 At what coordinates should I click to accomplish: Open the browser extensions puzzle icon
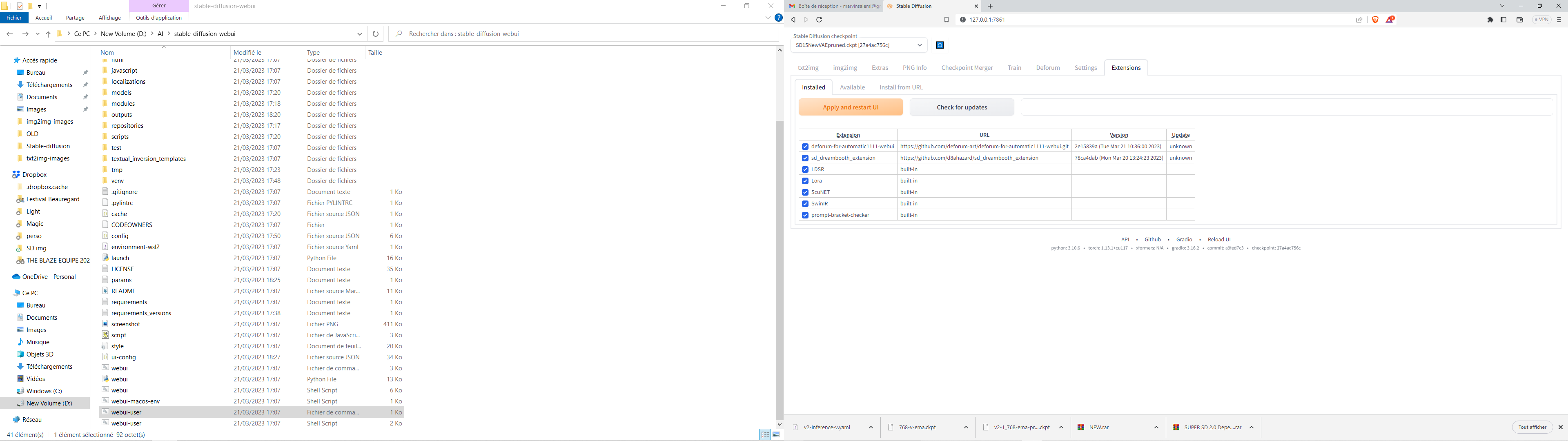pos(1490,20)
